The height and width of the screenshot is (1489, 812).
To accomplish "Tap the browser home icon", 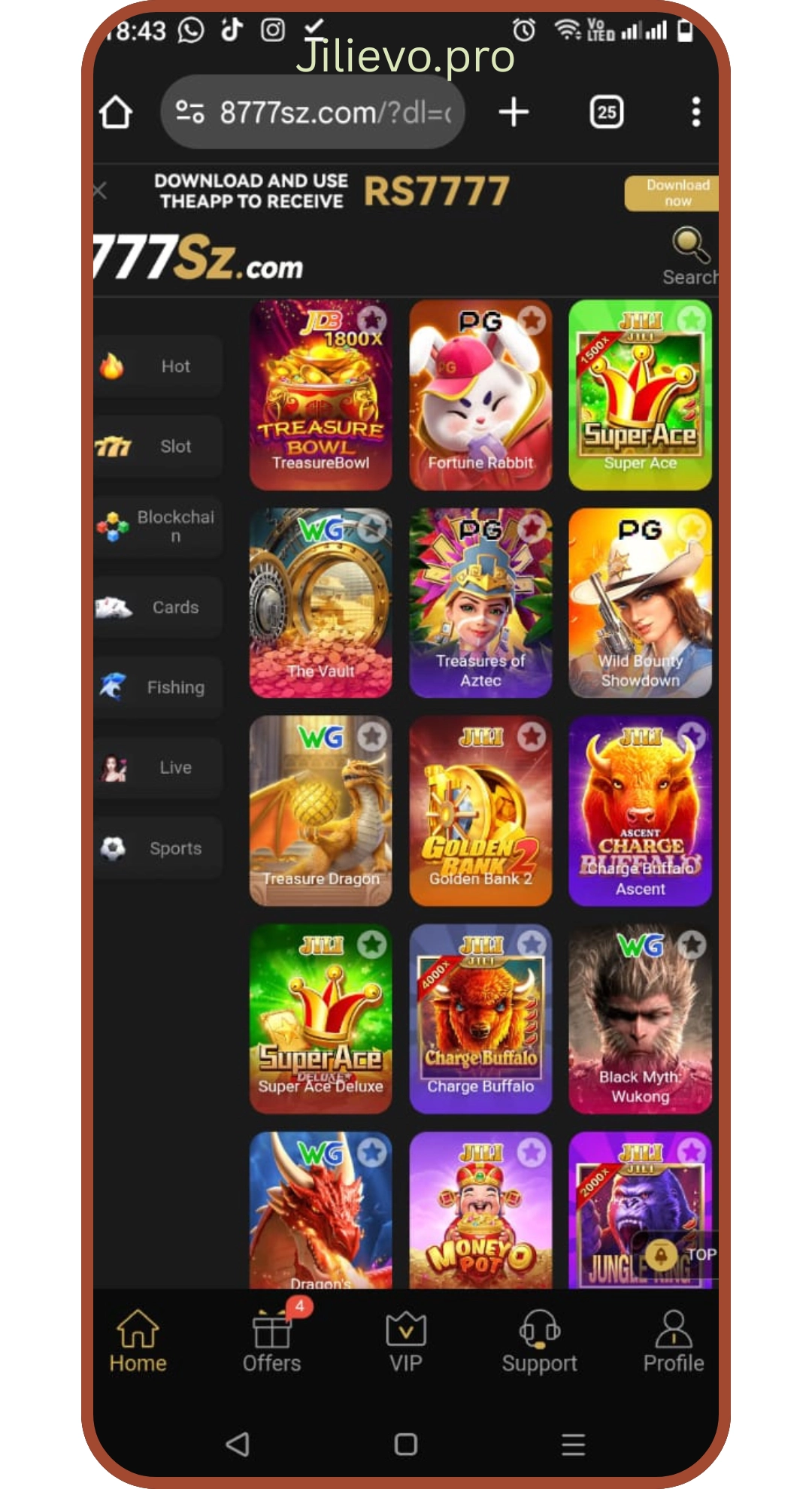I will tap(116, 113).
